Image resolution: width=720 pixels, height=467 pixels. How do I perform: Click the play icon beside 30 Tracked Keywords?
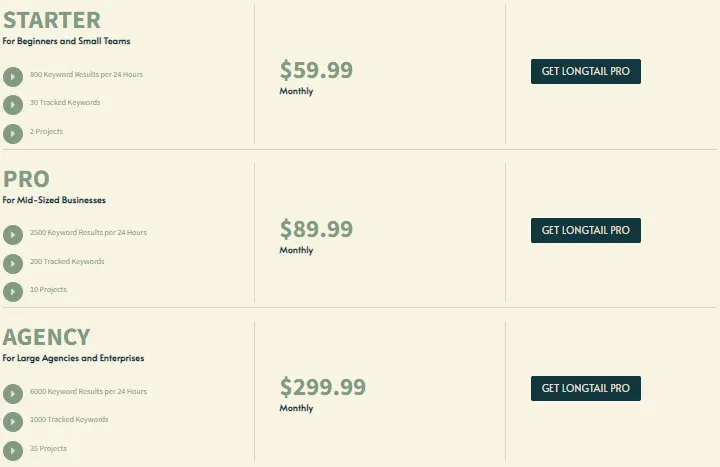point(13,105)
